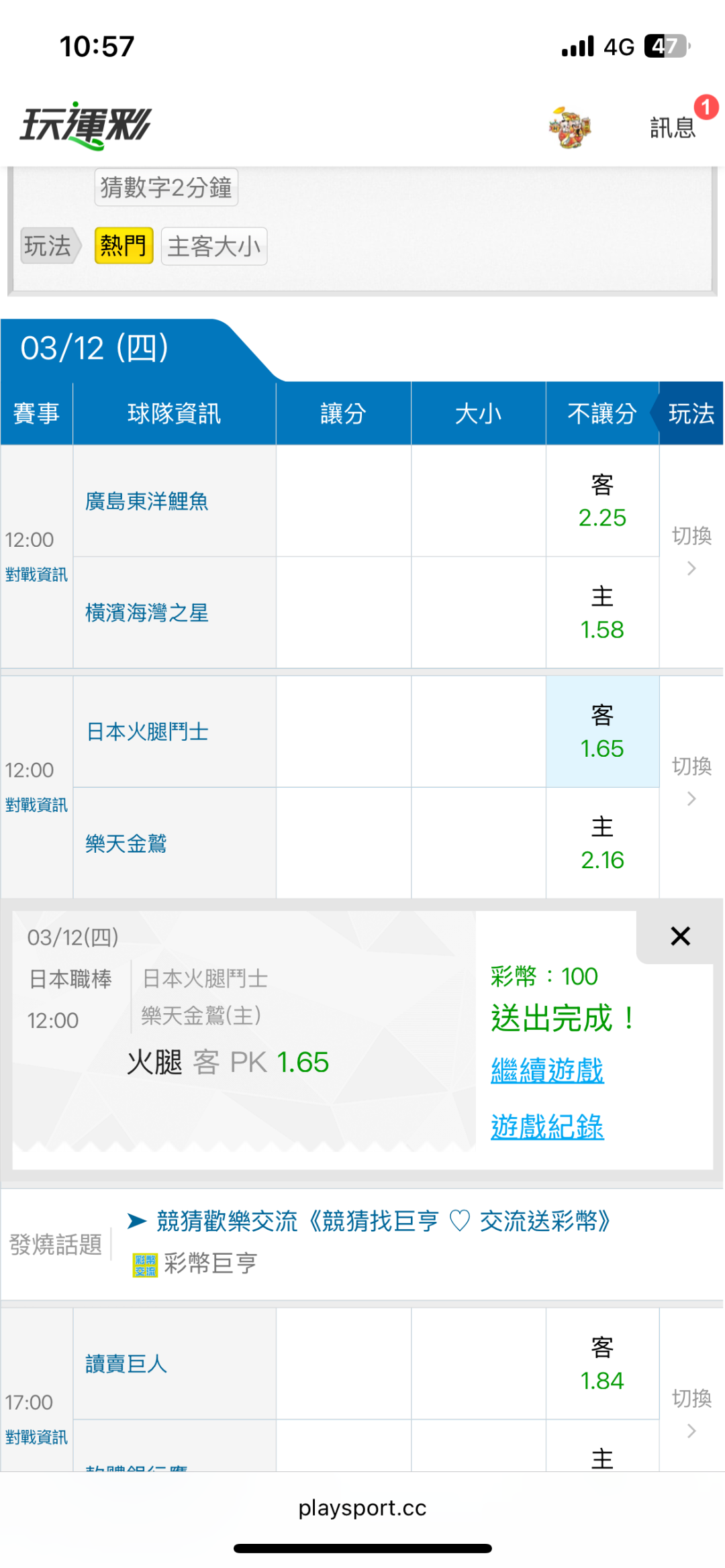The height and width of the screenshot is (1568, 725).
Task: Open 對戰資訊 for the 17:00 match
Action: 36,1437
